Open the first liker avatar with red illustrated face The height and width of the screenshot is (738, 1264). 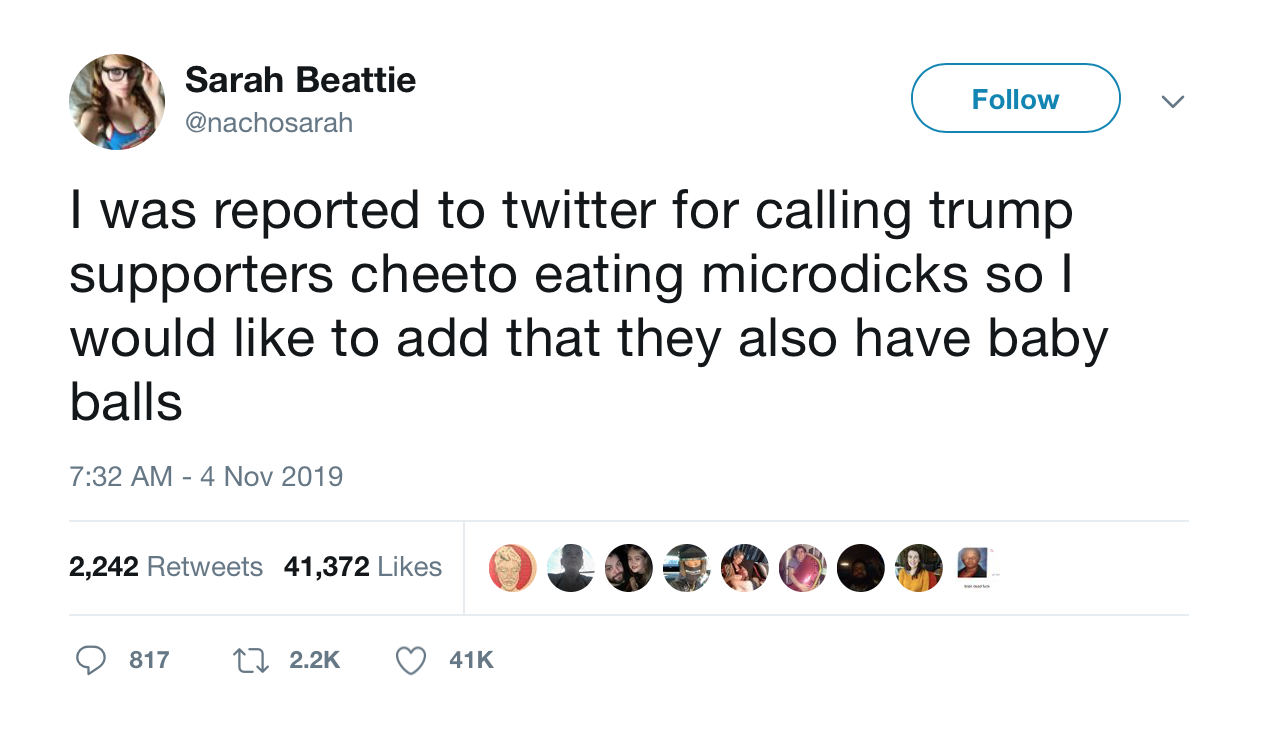[513, 568]
